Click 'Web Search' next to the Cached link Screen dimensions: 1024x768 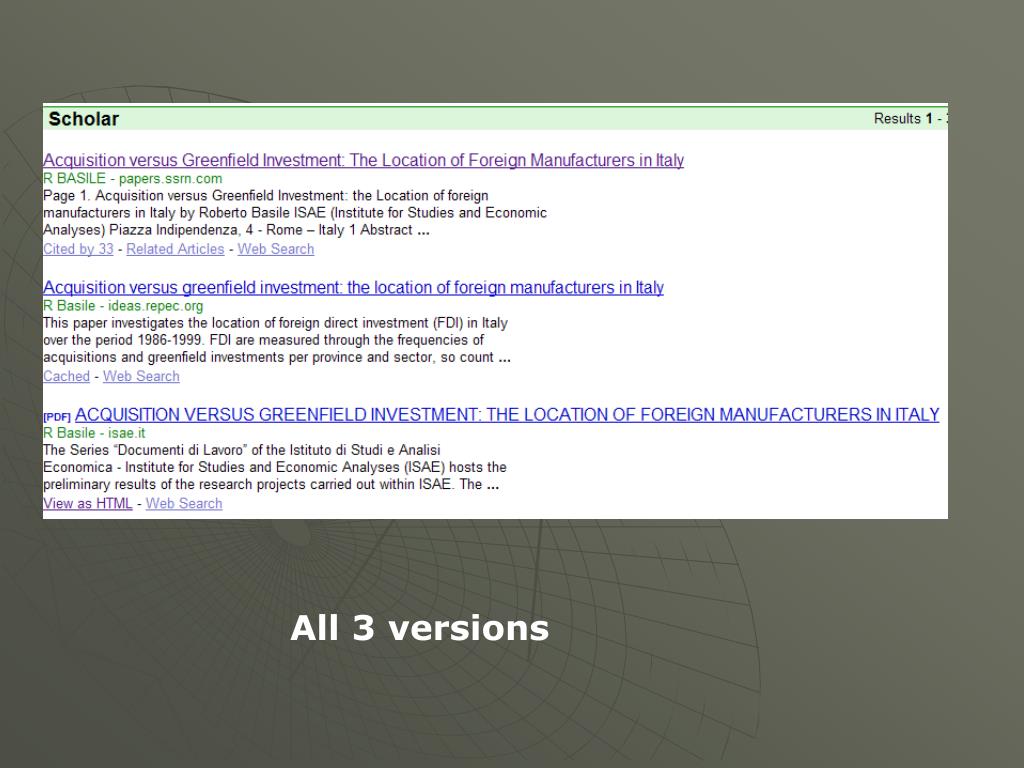click(141, 376)
